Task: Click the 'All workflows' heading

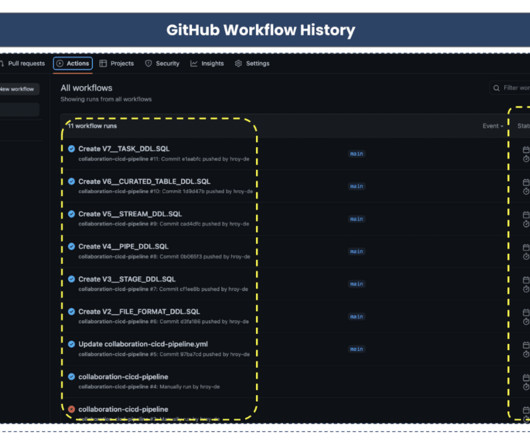Action: 87,88
